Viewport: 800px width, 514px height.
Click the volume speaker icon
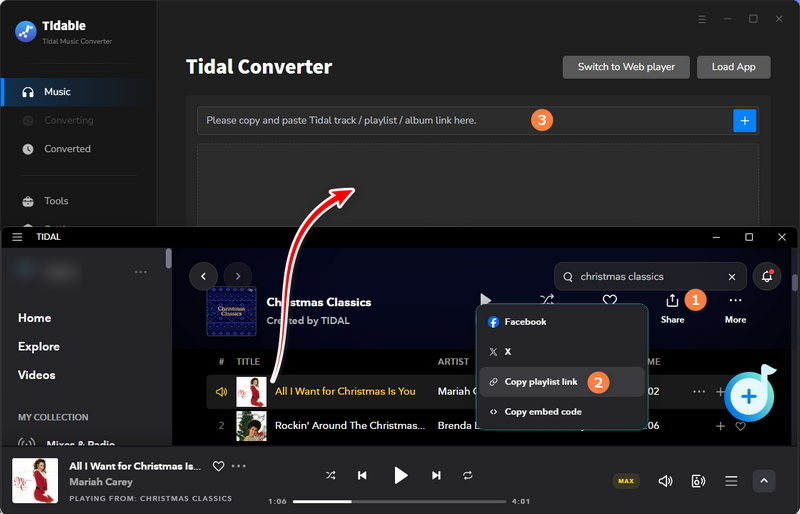665,481
